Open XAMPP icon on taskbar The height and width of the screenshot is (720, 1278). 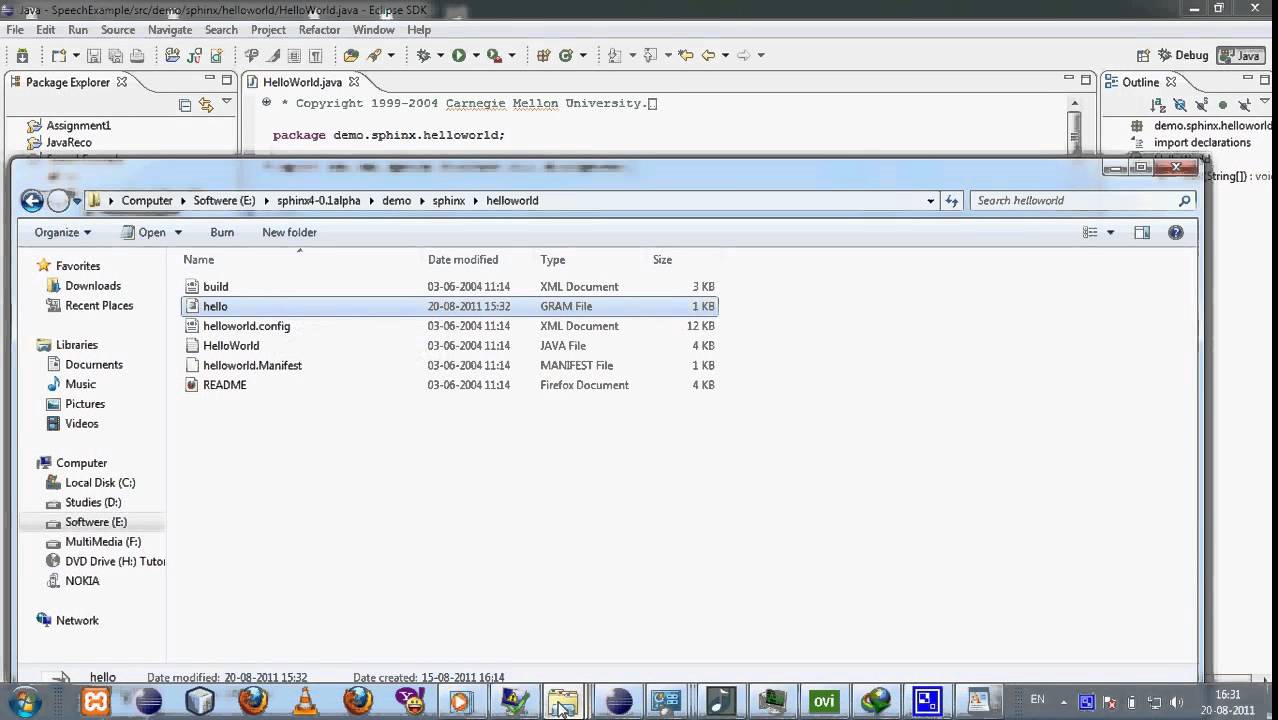click(96, 701)
